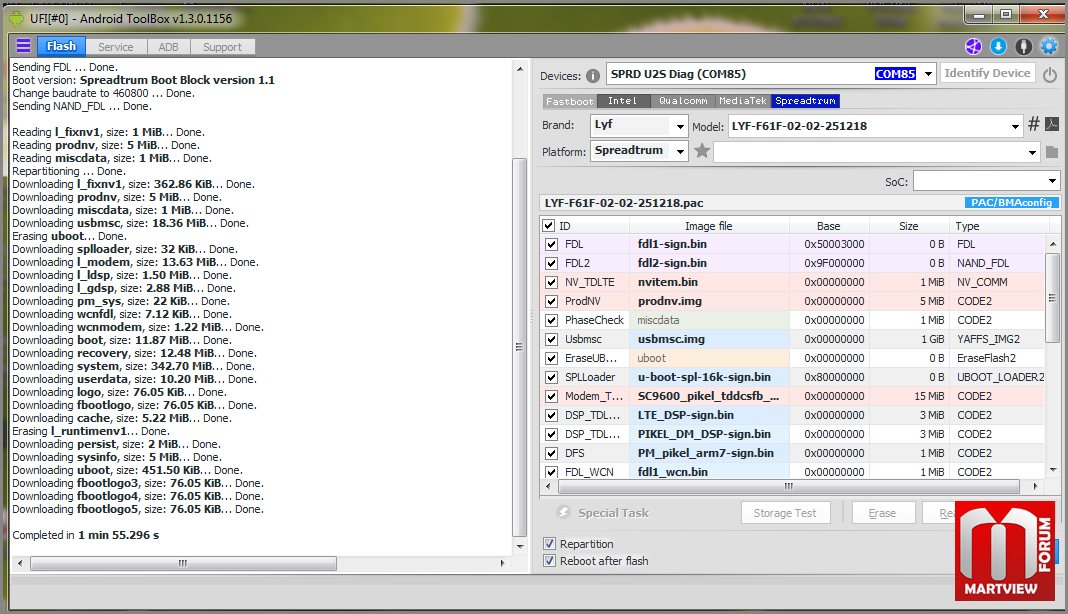Select the PM_pikel_arm7-sign.bin file cell

point(709,453)
